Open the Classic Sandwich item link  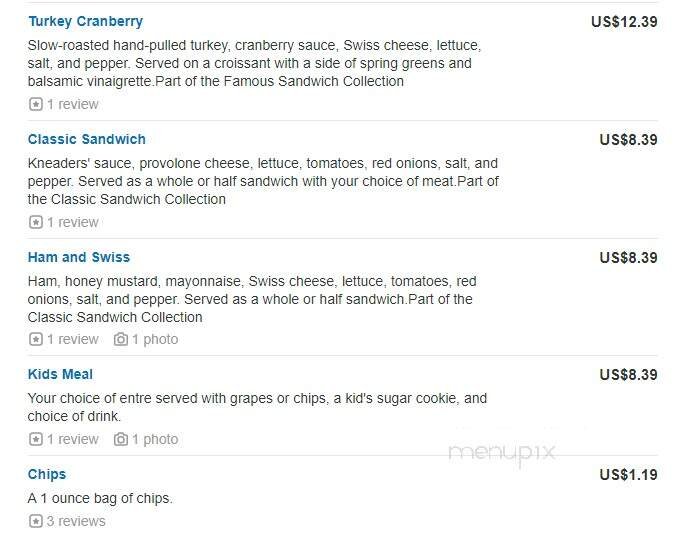pos(87,139)
